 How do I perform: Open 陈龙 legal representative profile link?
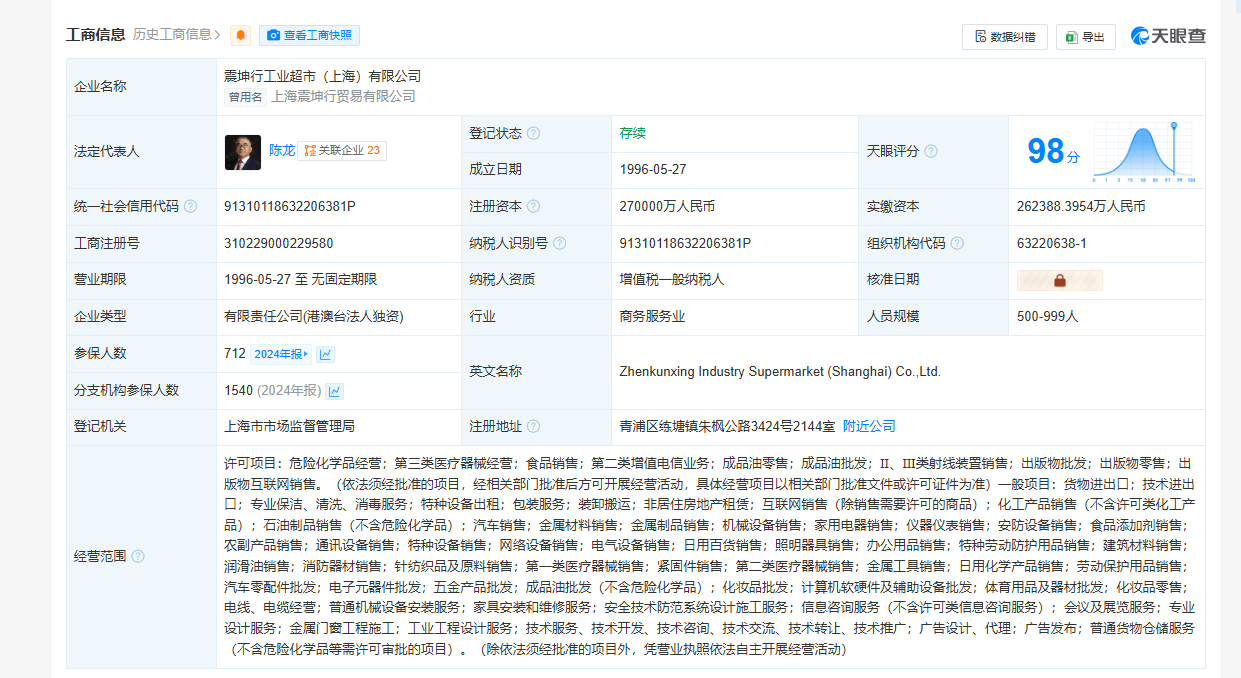(x=281, y=151)
